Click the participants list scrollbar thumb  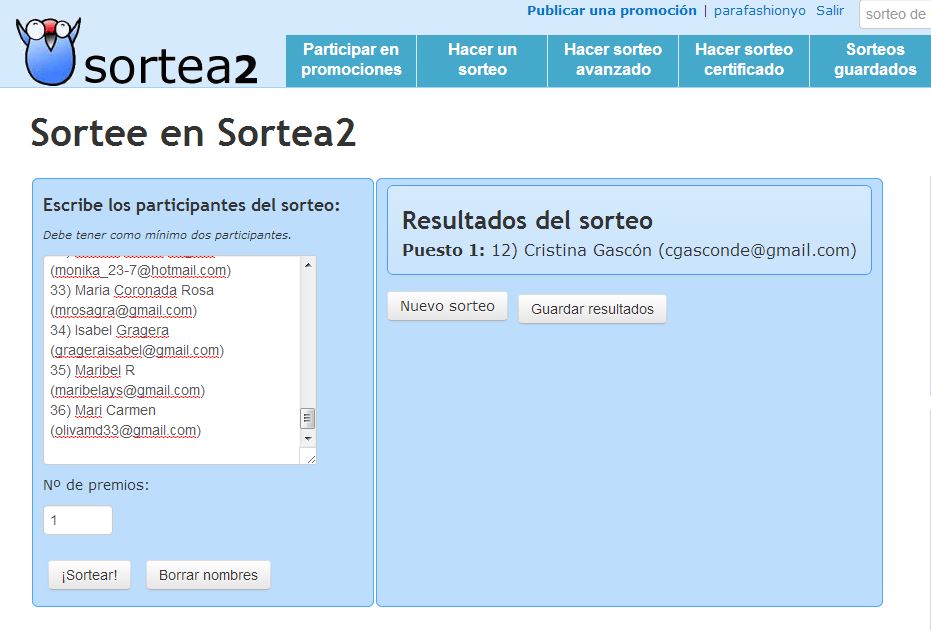pos(308,418)
